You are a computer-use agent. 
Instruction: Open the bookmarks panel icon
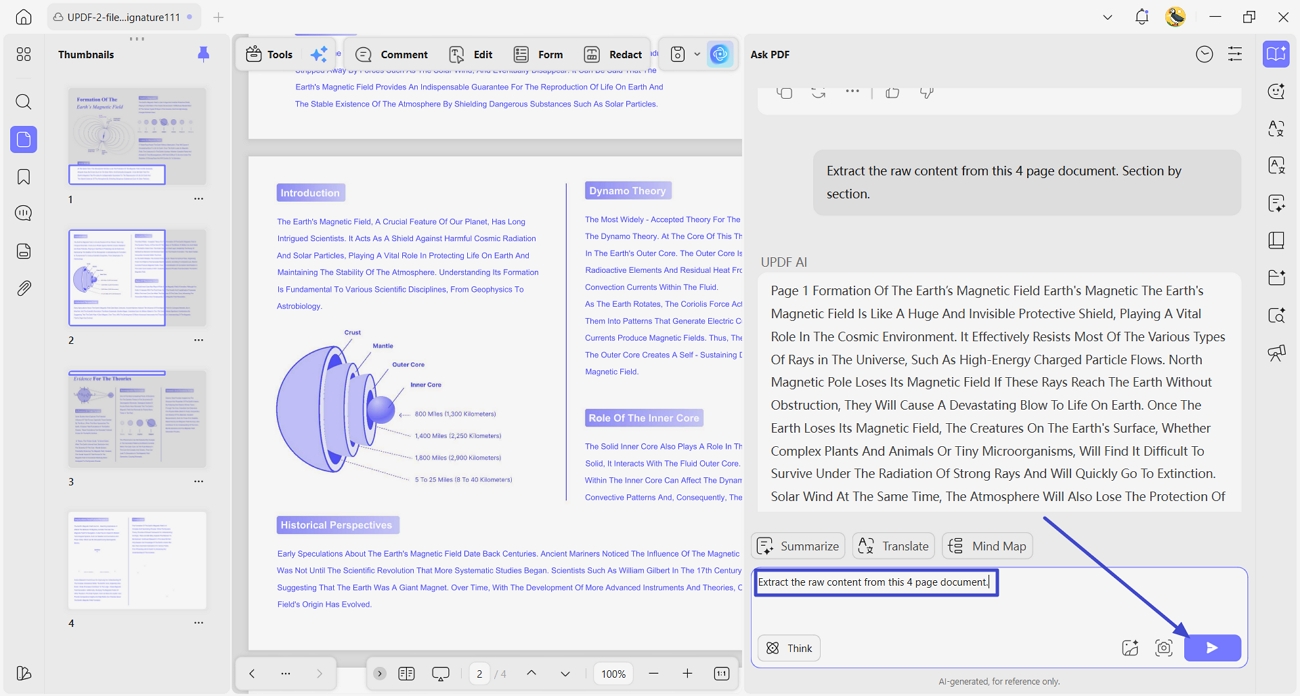point(24,177)
